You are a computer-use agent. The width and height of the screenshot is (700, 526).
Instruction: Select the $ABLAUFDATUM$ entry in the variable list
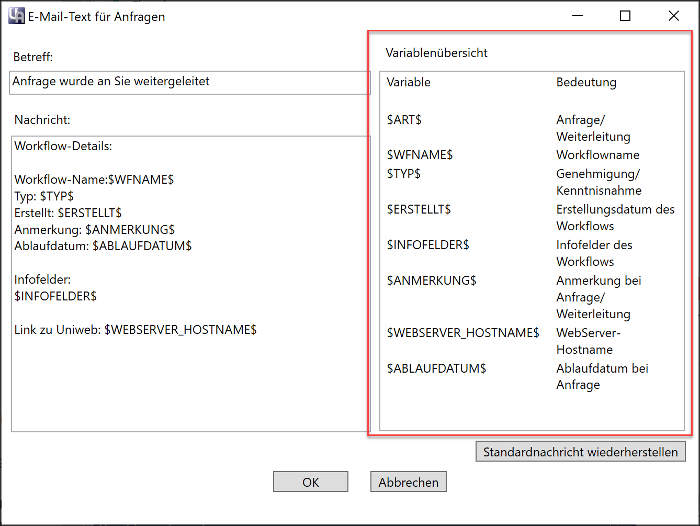tap(436, 368)
